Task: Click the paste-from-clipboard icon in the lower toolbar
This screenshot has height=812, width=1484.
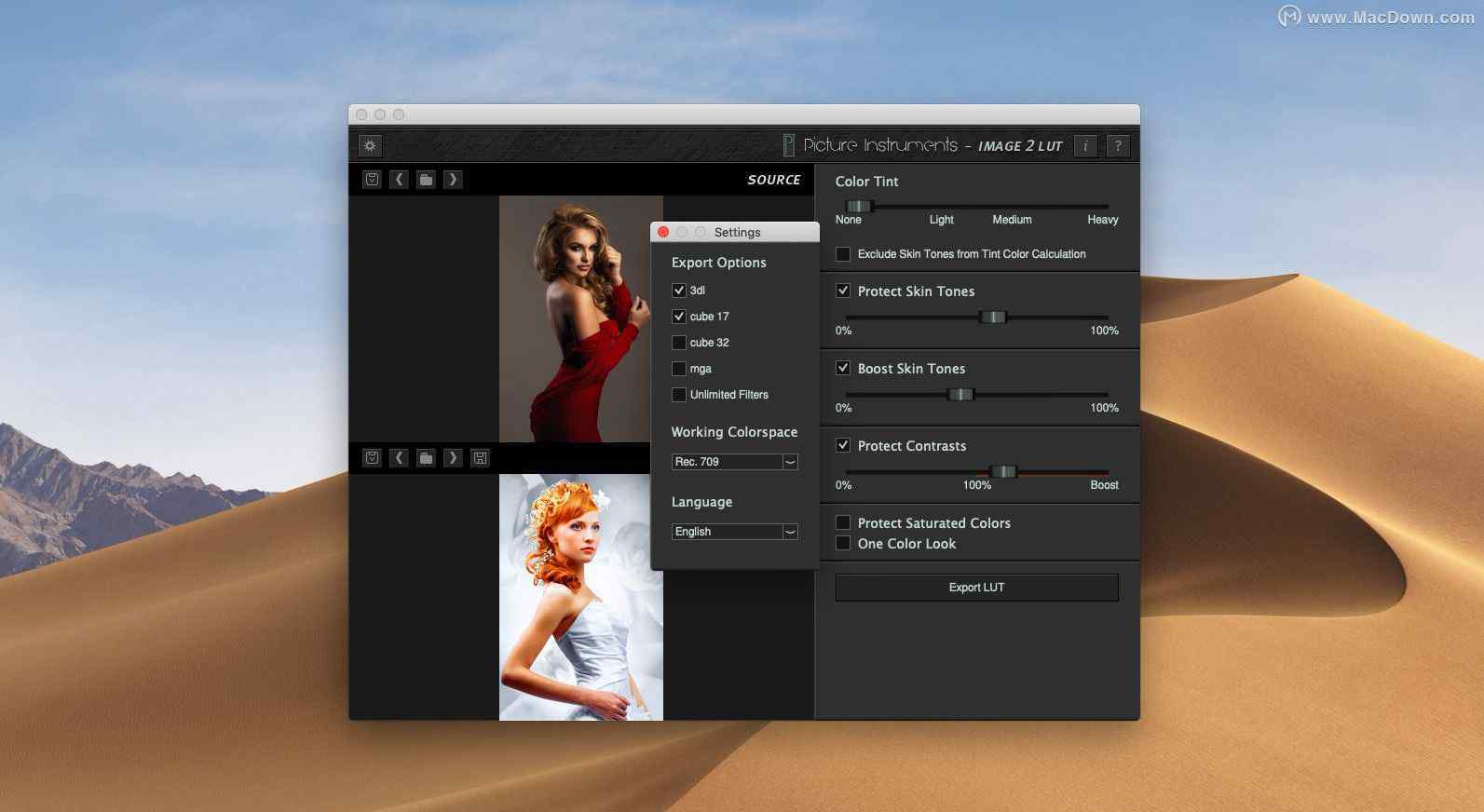Action: 372,458
